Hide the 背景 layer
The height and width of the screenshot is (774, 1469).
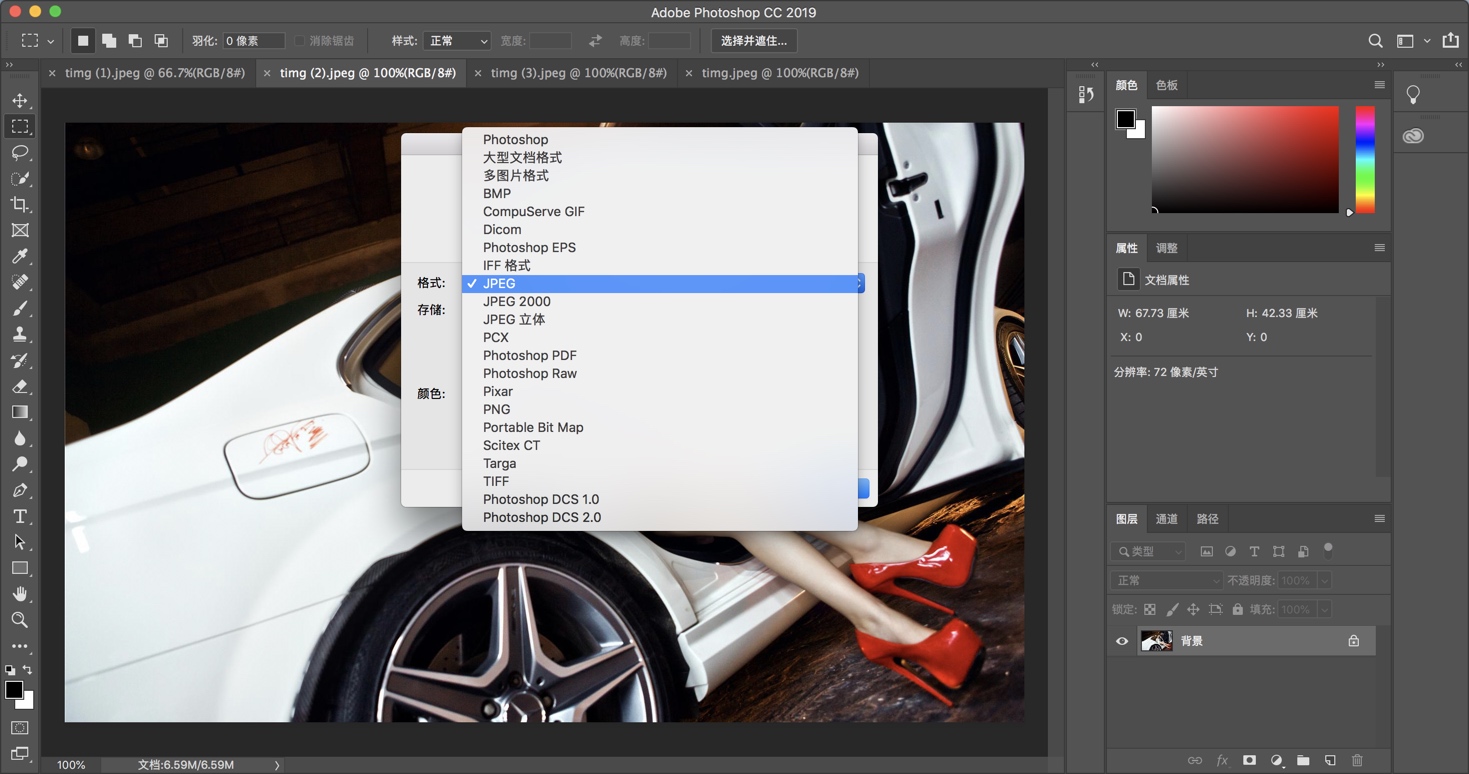tap(1121, 641)
